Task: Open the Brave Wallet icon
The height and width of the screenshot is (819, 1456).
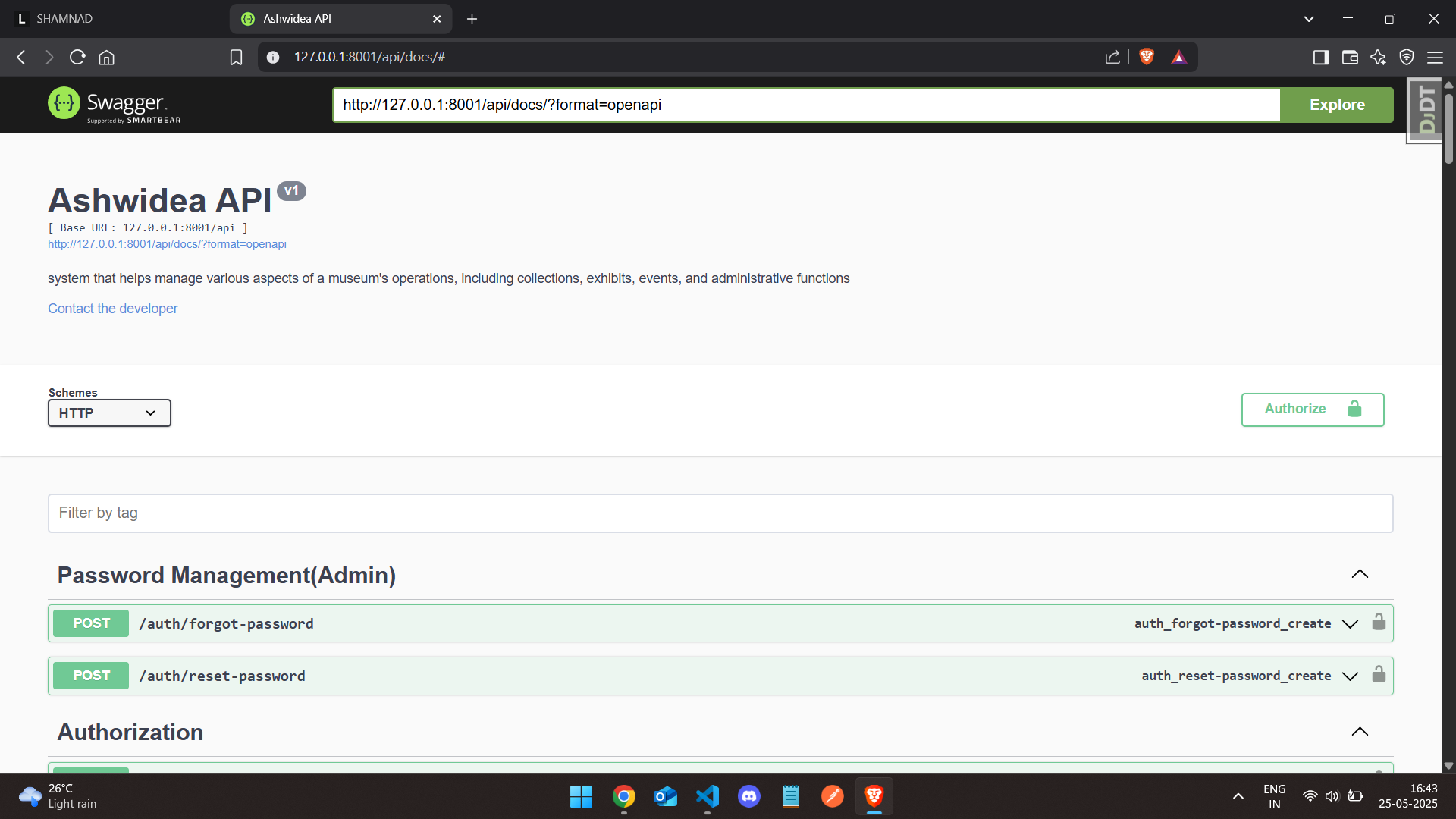Action: (x=1350, y=58)
